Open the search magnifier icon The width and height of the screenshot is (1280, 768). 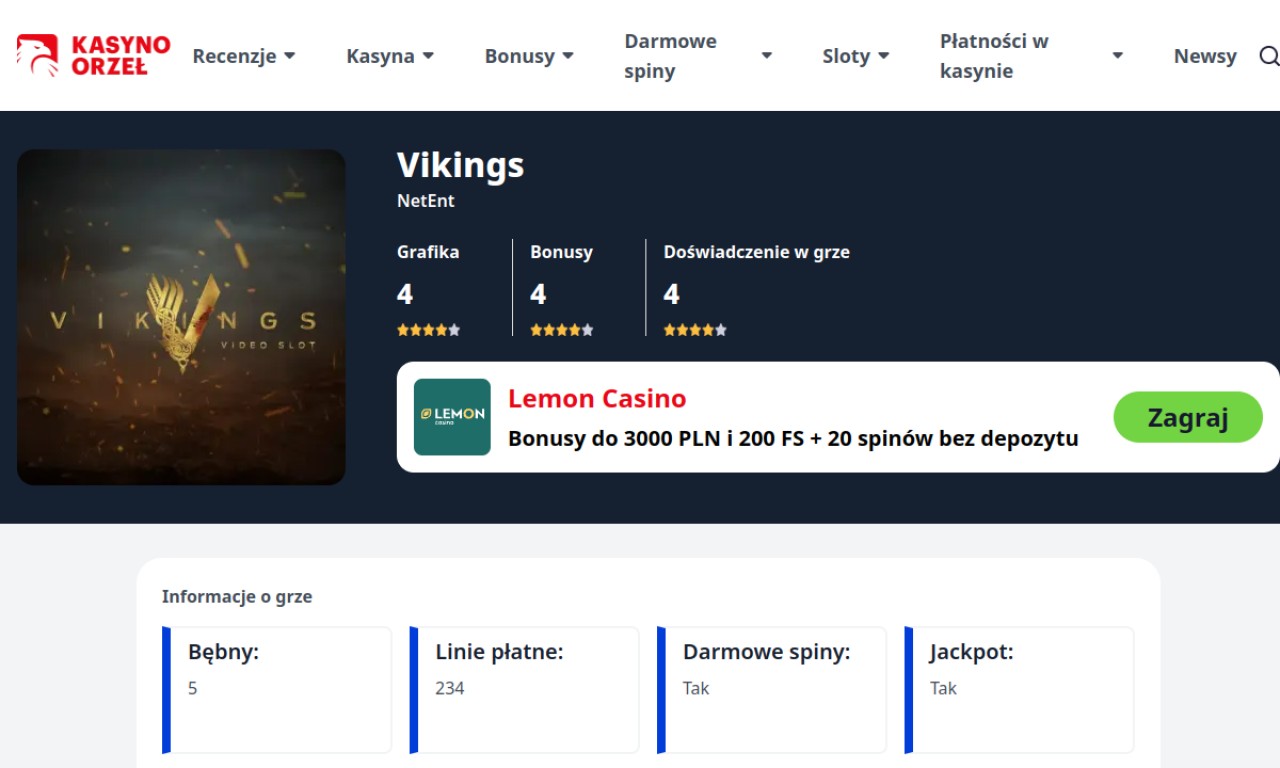click(x=1268, y=56)
